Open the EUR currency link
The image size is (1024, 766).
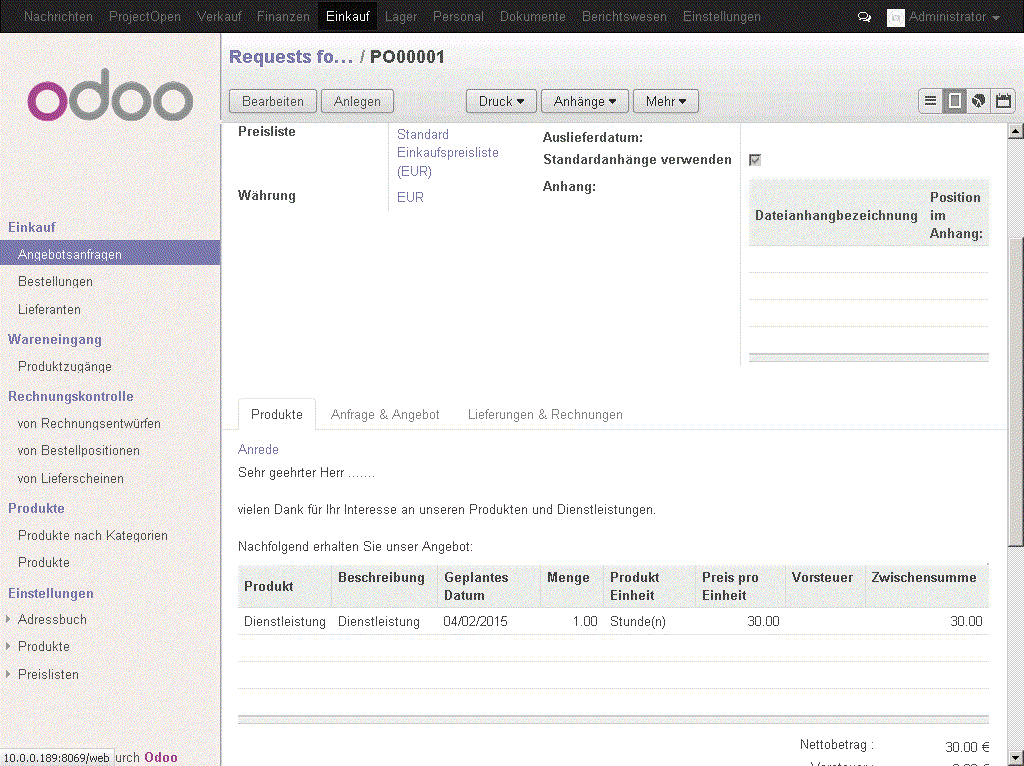(410, 197)
